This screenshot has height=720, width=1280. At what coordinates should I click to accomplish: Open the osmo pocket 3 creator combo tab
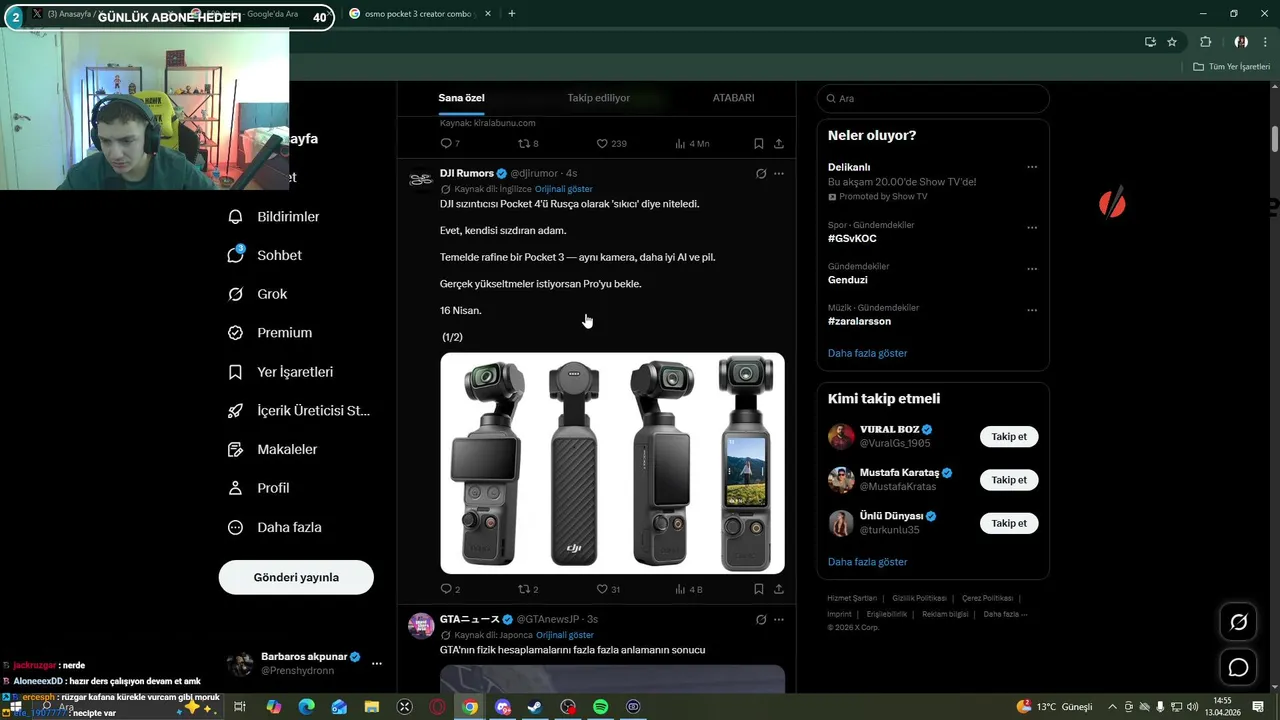pos(417,14)
